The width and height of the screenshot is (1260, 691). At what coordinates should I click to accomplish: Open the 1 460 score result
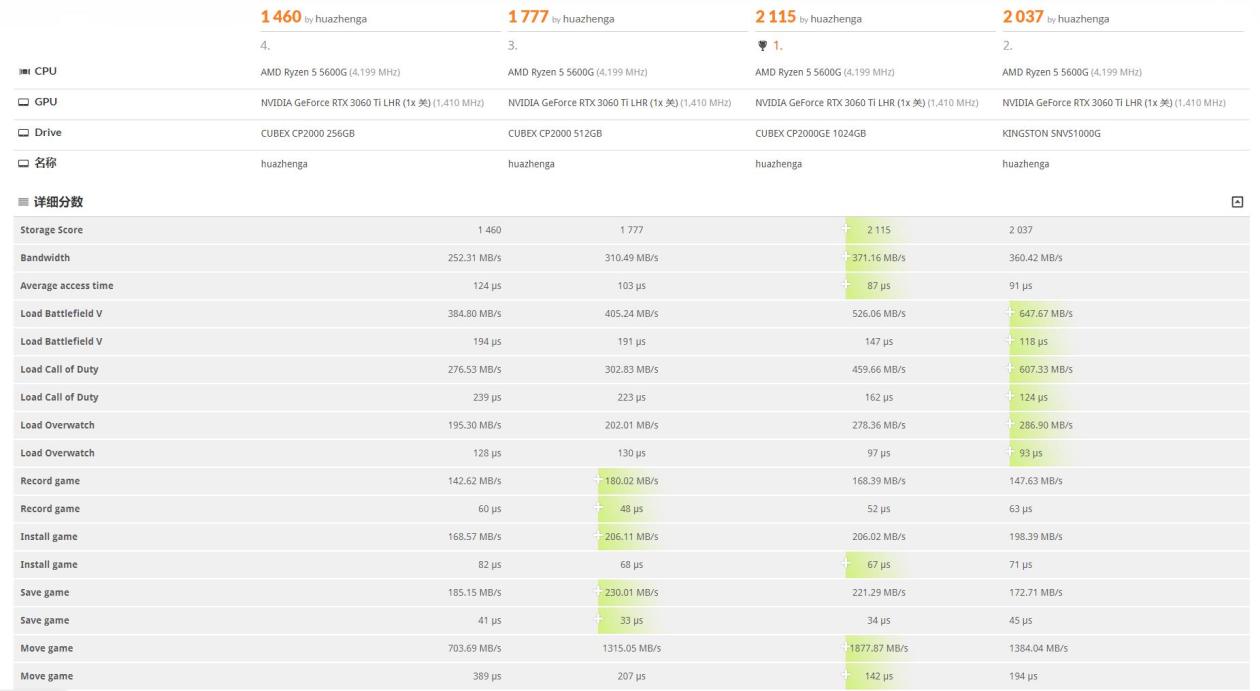coord(281,17)
